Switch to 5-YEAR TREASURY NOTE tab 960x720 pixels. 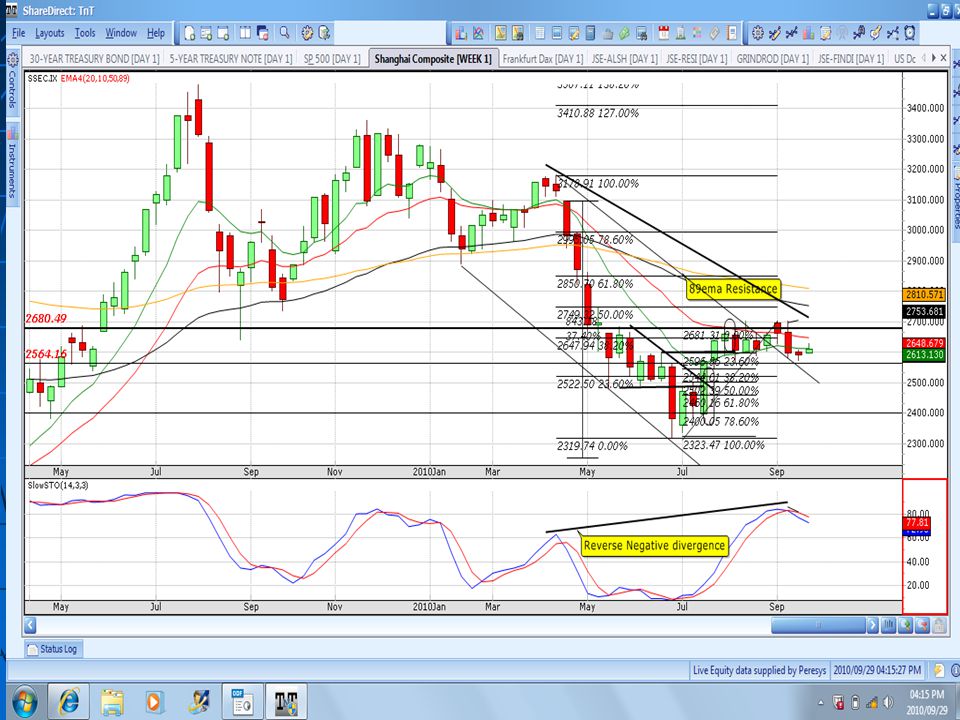pos(231,59)
